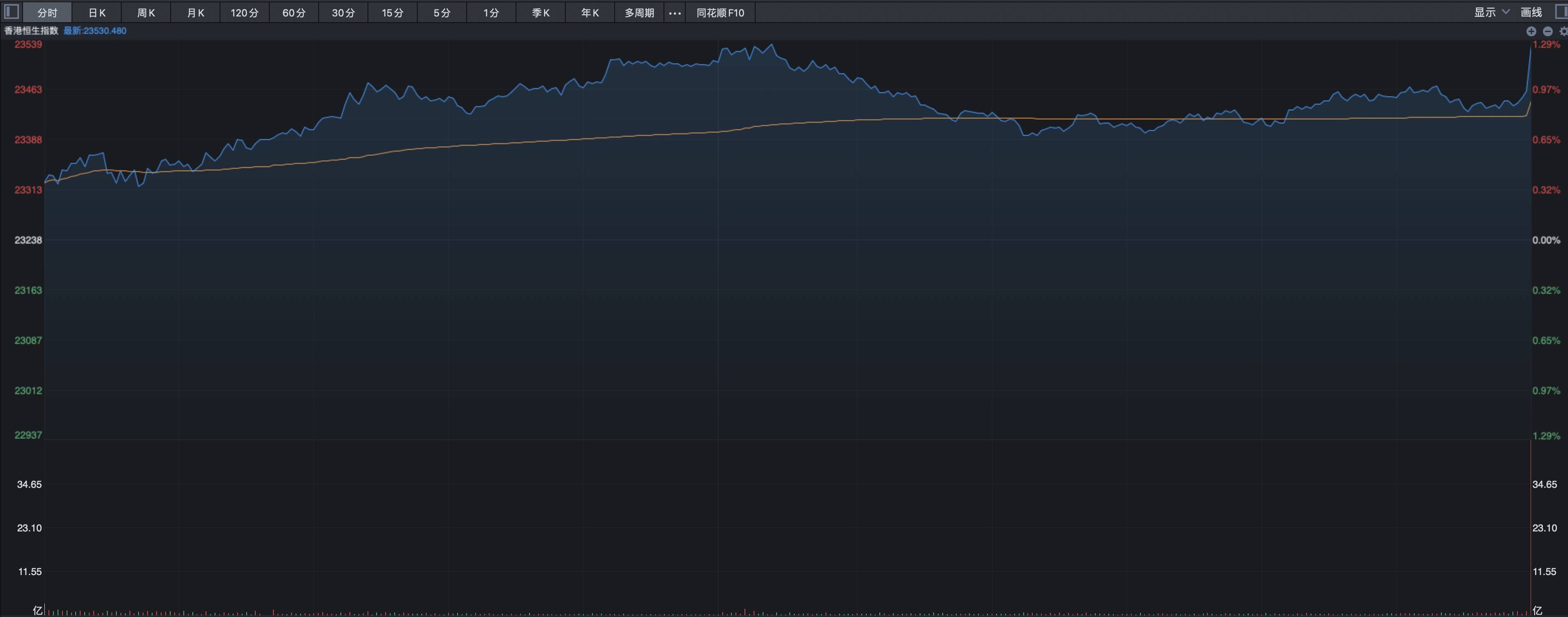Image resolution: width=1568 pixels, height=617 pixels.
Task: Switch to 30分 chart period
Action: (x=343, y=13)
